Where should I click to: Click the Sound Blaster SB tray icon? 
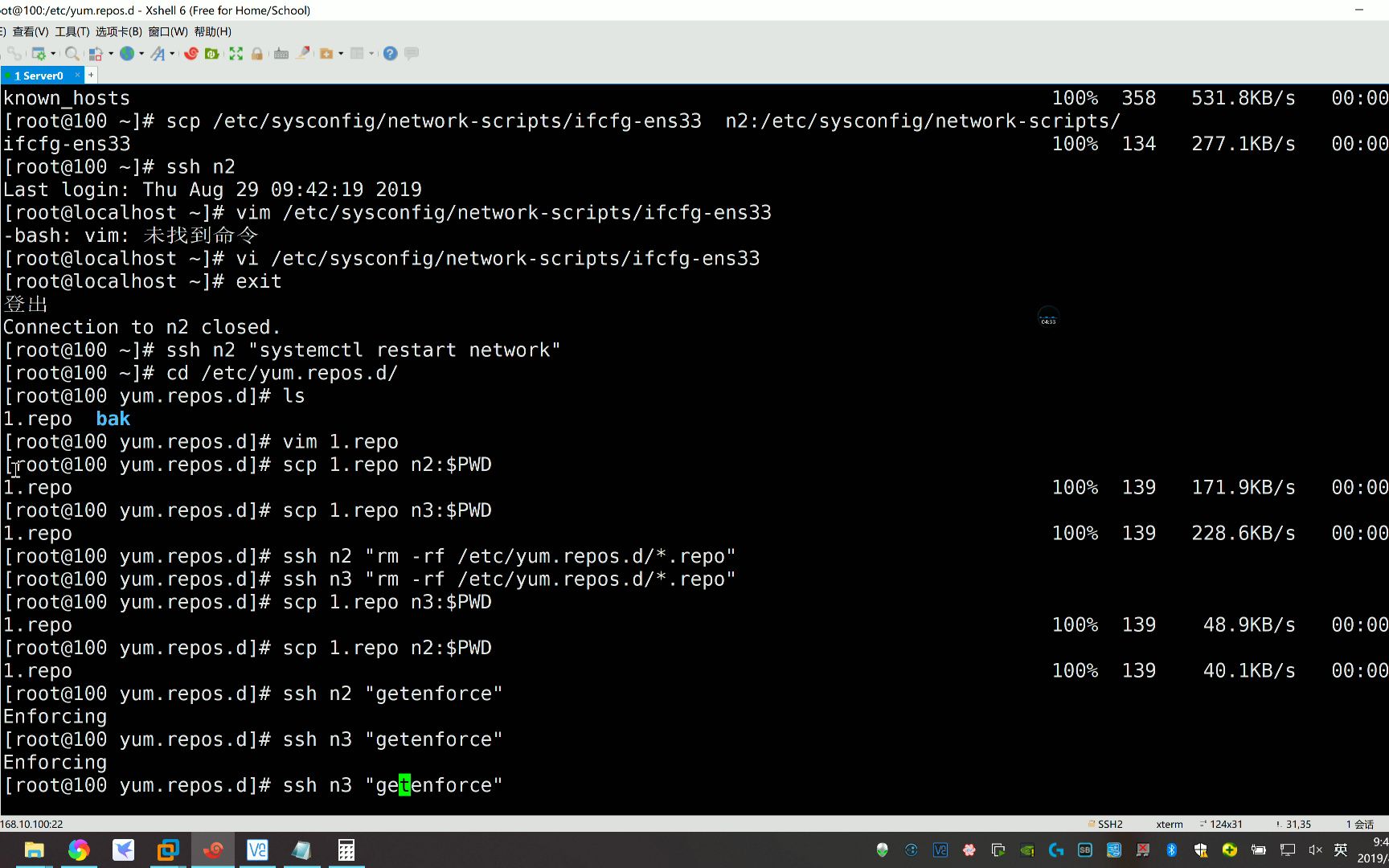1085,850
